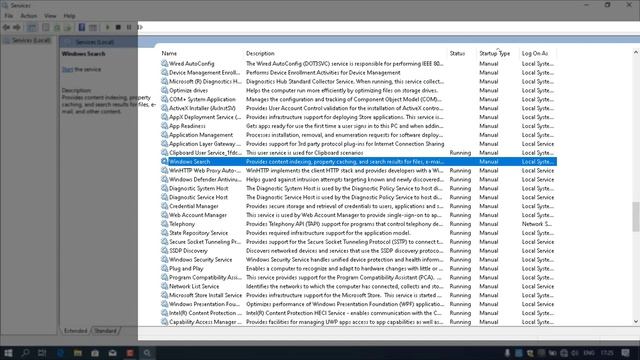Select the COM+ System Application service
The width and height of the screenshot is (640, 360).
click(x=358, y=99)
